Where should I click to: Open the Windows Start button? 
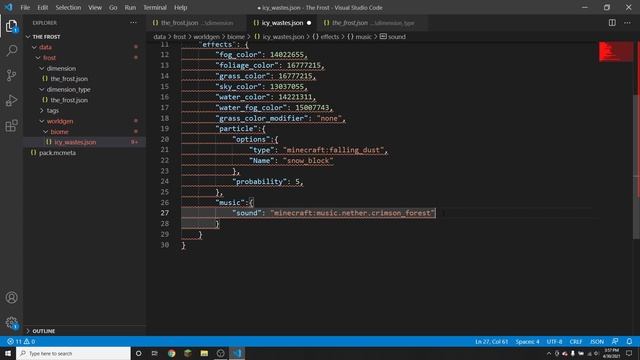(8, 353)
